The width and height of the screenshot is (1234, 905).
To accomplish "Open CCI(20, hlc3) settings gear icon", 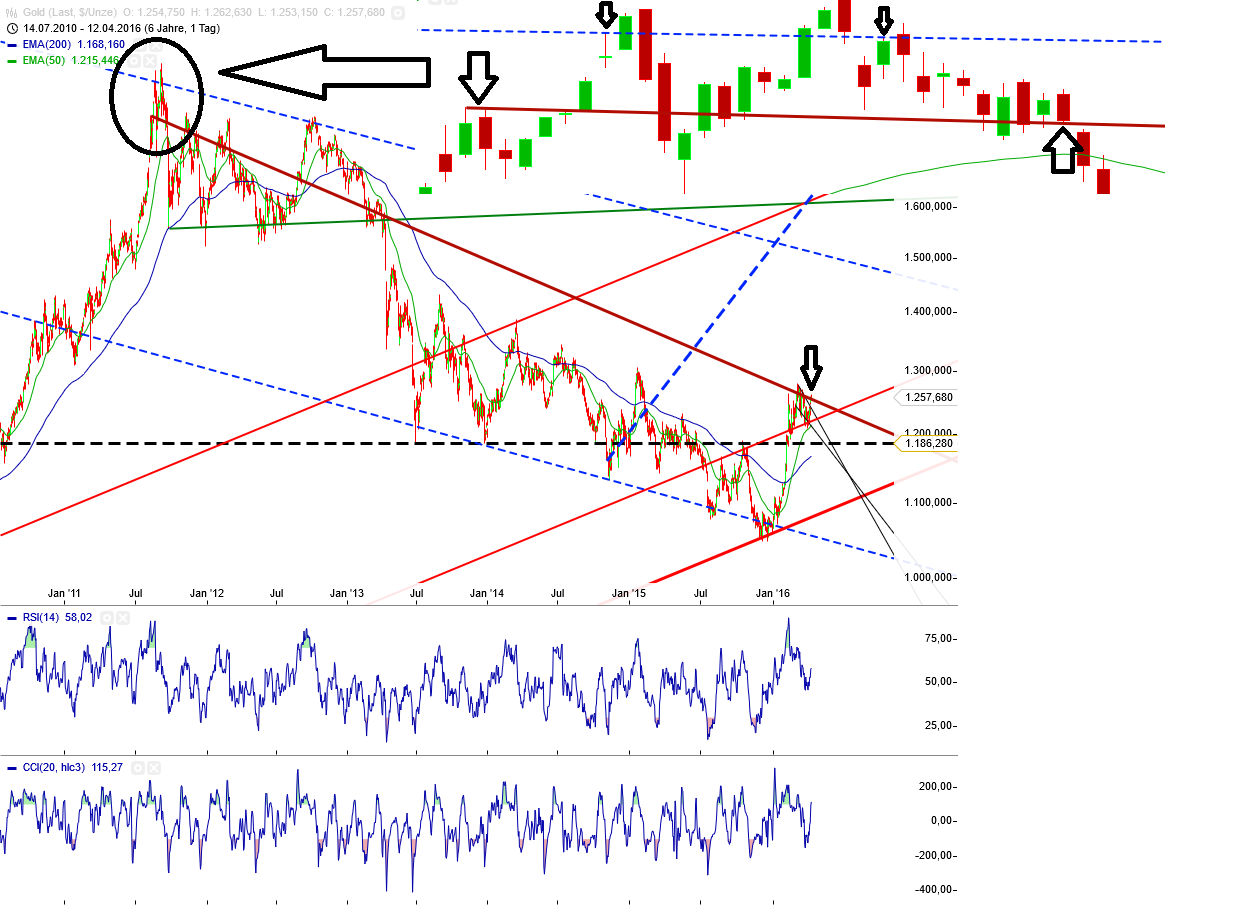I will click(x=136, y=768).
